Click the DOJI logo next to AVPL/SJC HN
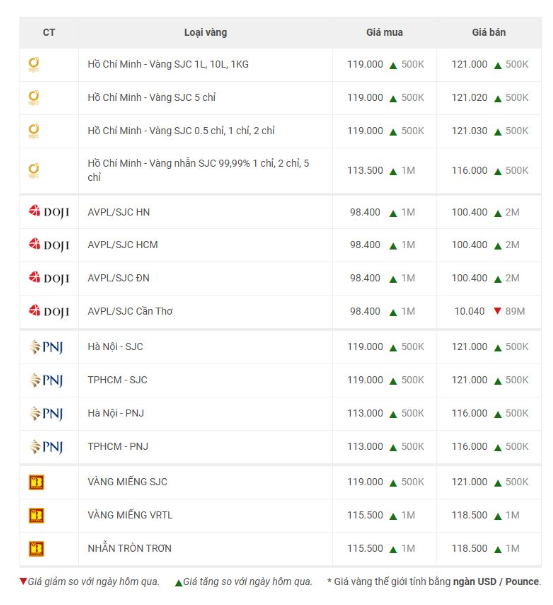 (49, 212)
